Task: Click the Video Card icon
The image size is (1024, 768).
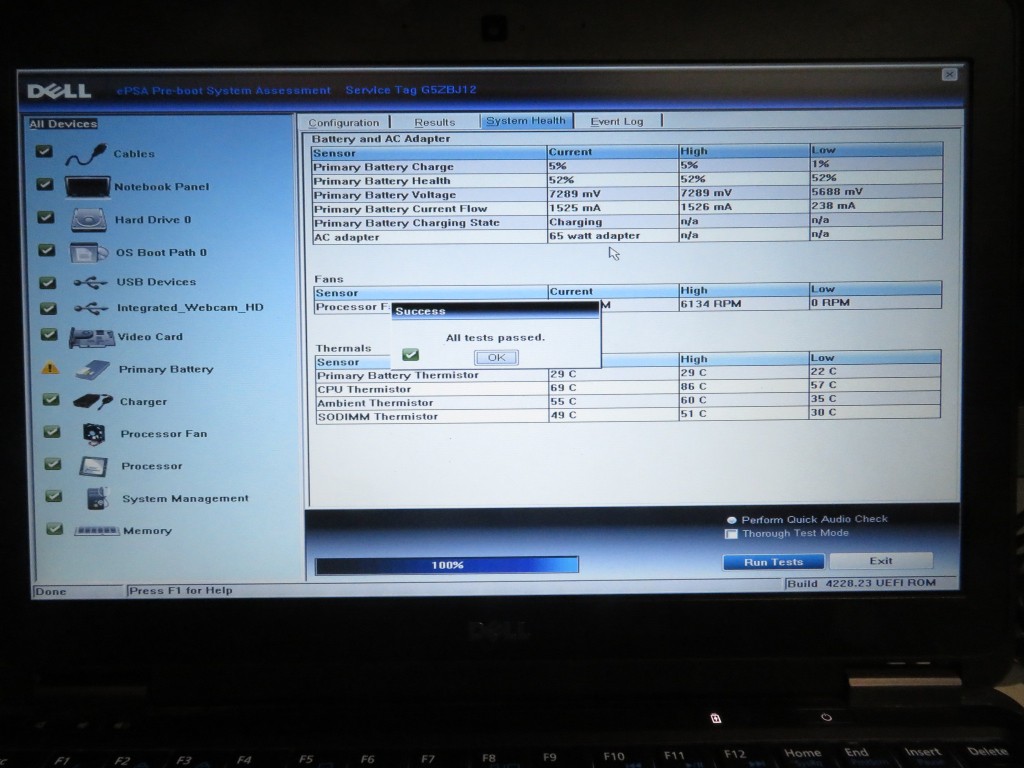Action: click(92, 338)
